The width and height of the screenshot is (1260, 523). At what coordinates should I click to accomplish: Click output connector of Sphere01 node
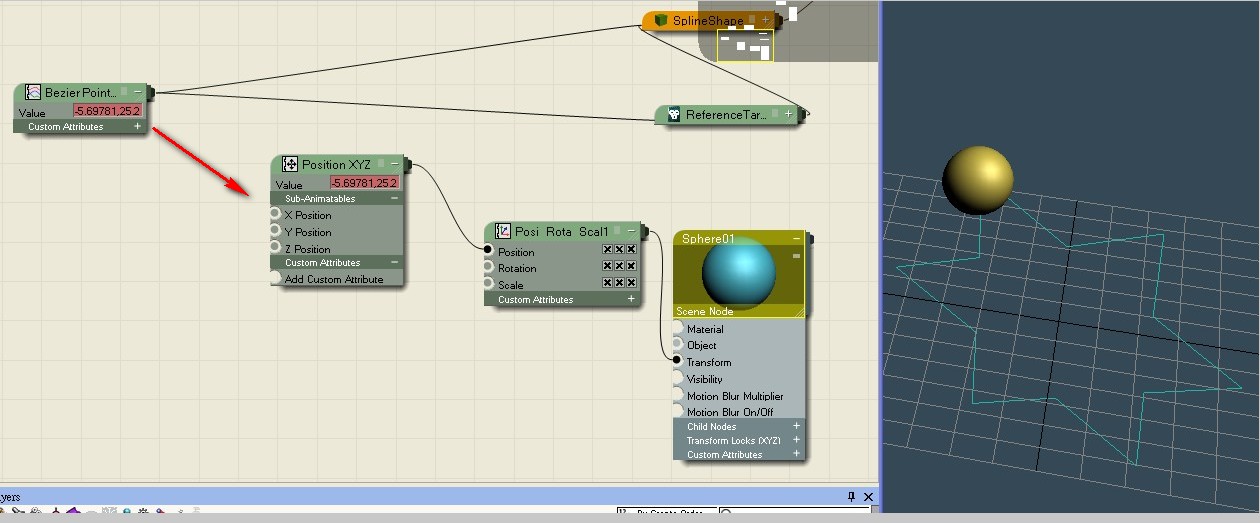pos(810,239)
